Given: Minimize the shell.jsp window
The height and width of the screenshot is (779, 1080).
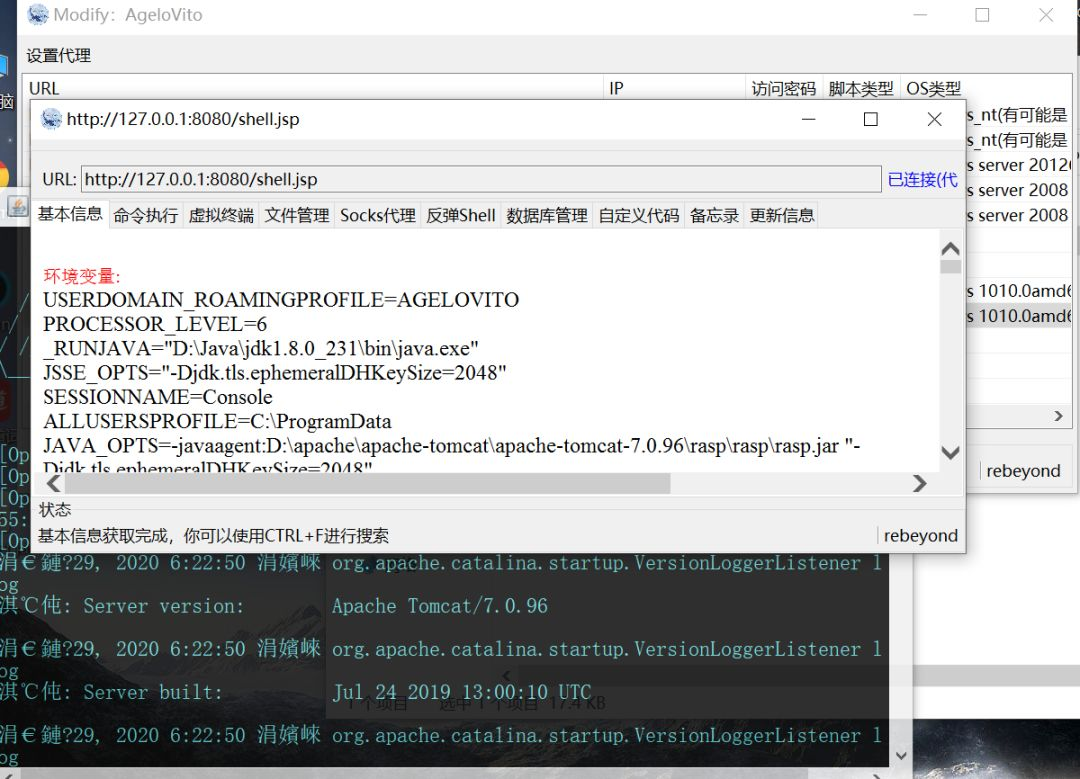Looking at the screenshot, I should (809, 119).
